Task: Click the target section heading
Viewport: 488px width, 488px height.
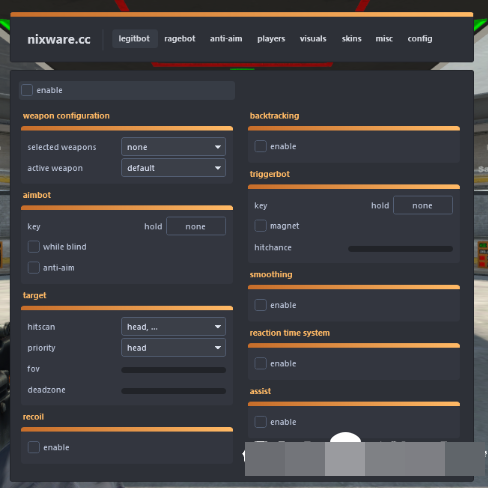Action: [x=34, y=295]
